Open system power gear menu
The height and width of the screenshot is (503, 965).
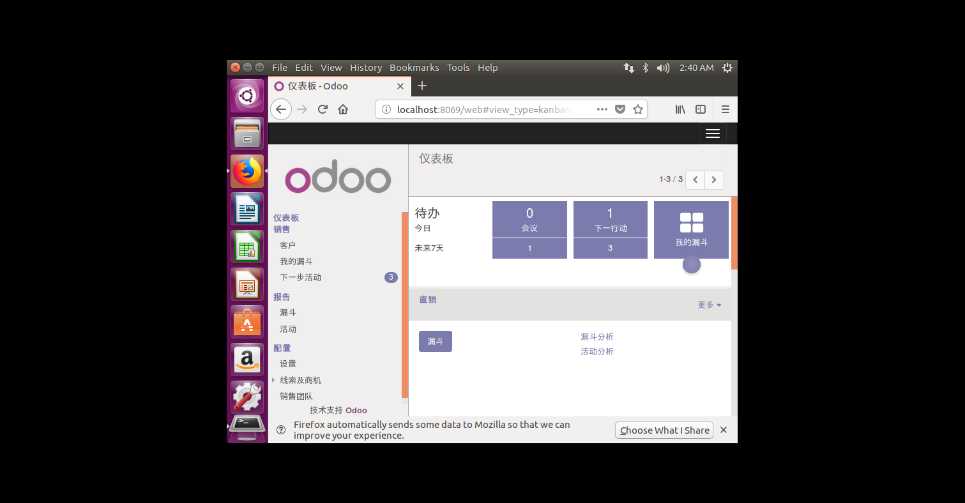(727, 68)
